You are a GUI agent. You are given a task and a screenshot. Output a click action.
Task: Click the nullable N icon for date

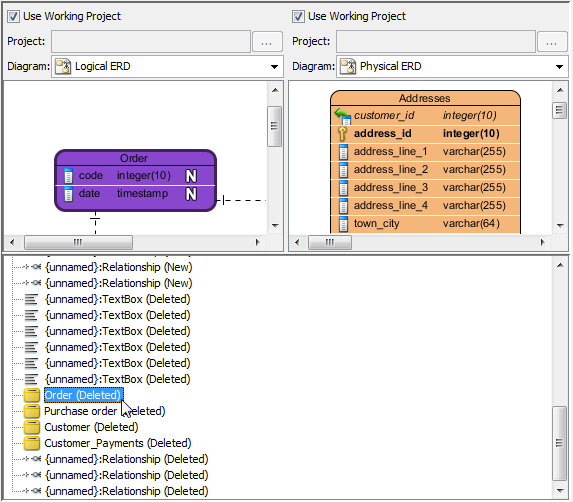[191, 194]
